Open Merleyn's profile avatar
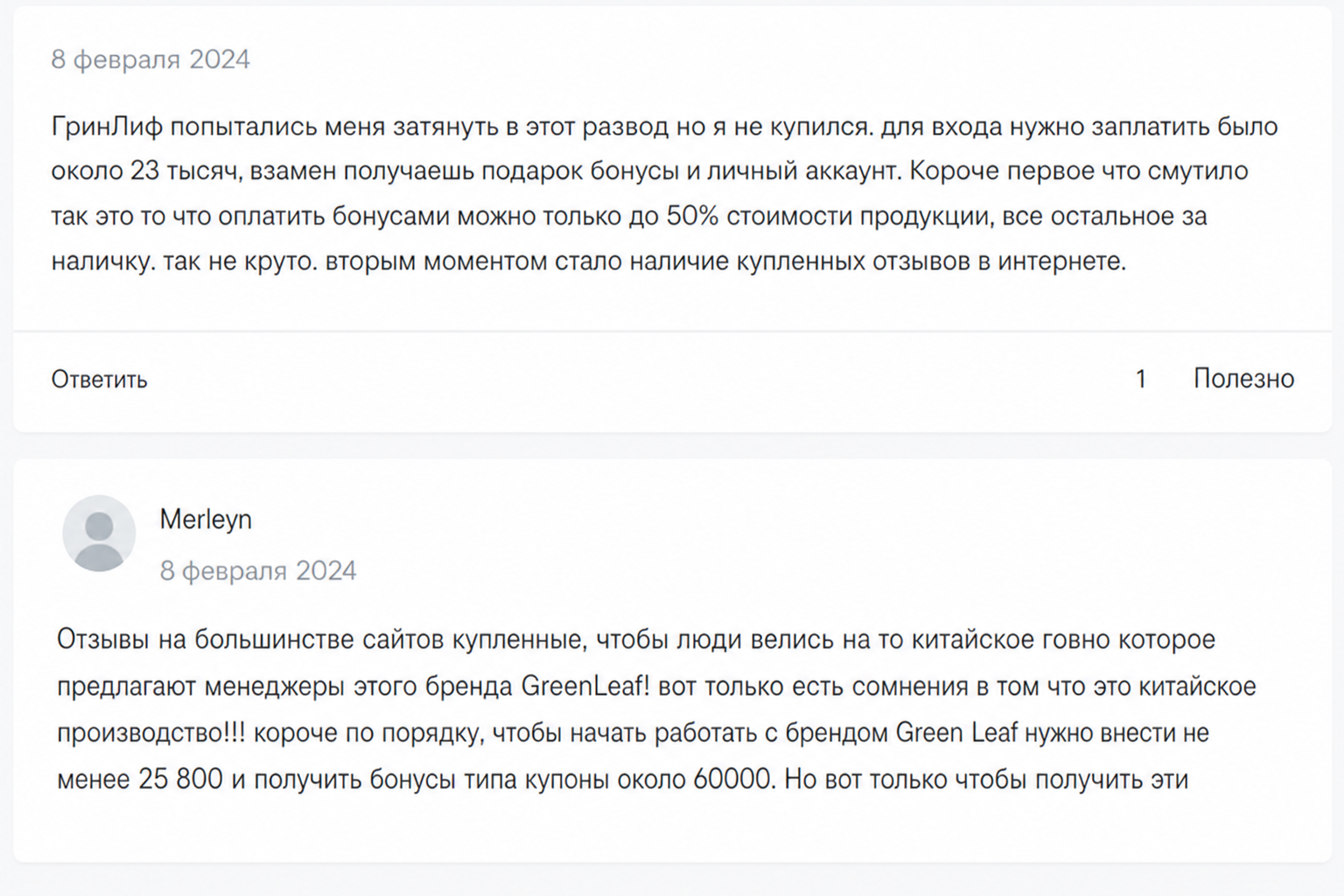This screenshot has width=1344, height=896. pyautogui.click(x=99, y=533)
